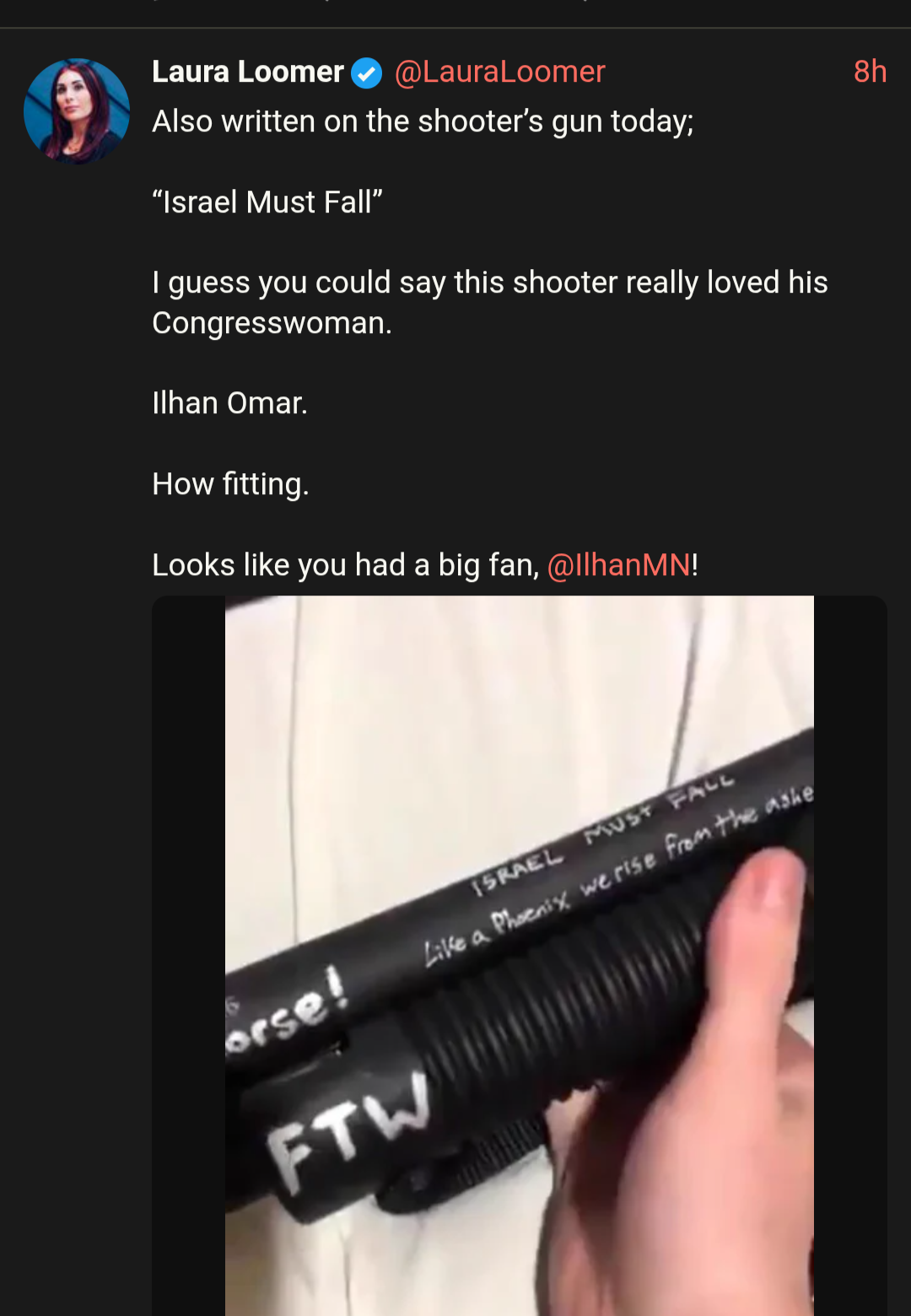911x1316 pixels.
Task: Open the Laura Loomer display name
Action: point(248,72)
